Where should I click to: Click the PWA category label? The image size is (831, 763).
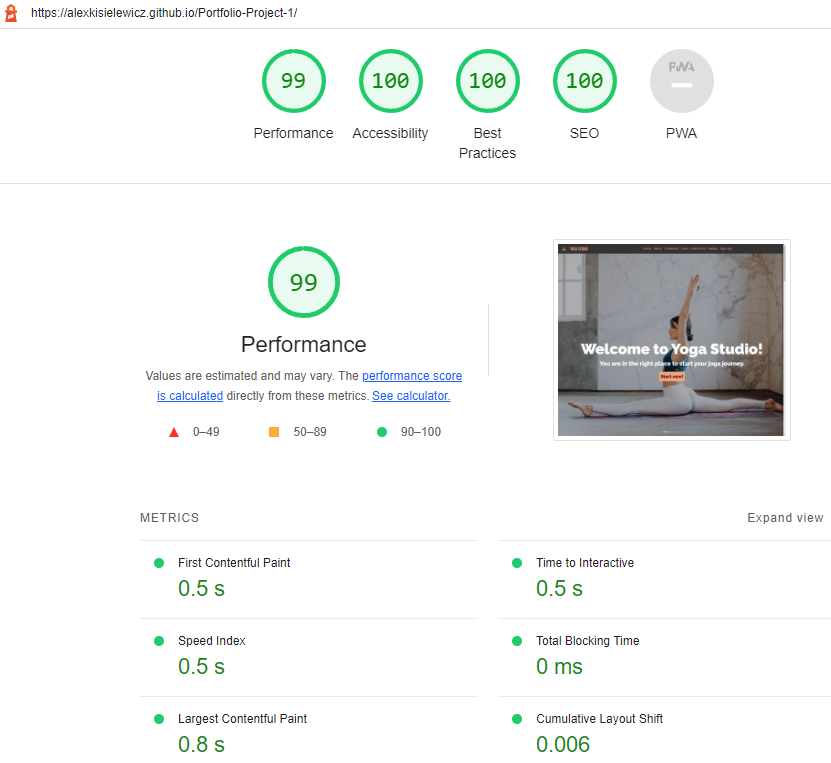682,133
